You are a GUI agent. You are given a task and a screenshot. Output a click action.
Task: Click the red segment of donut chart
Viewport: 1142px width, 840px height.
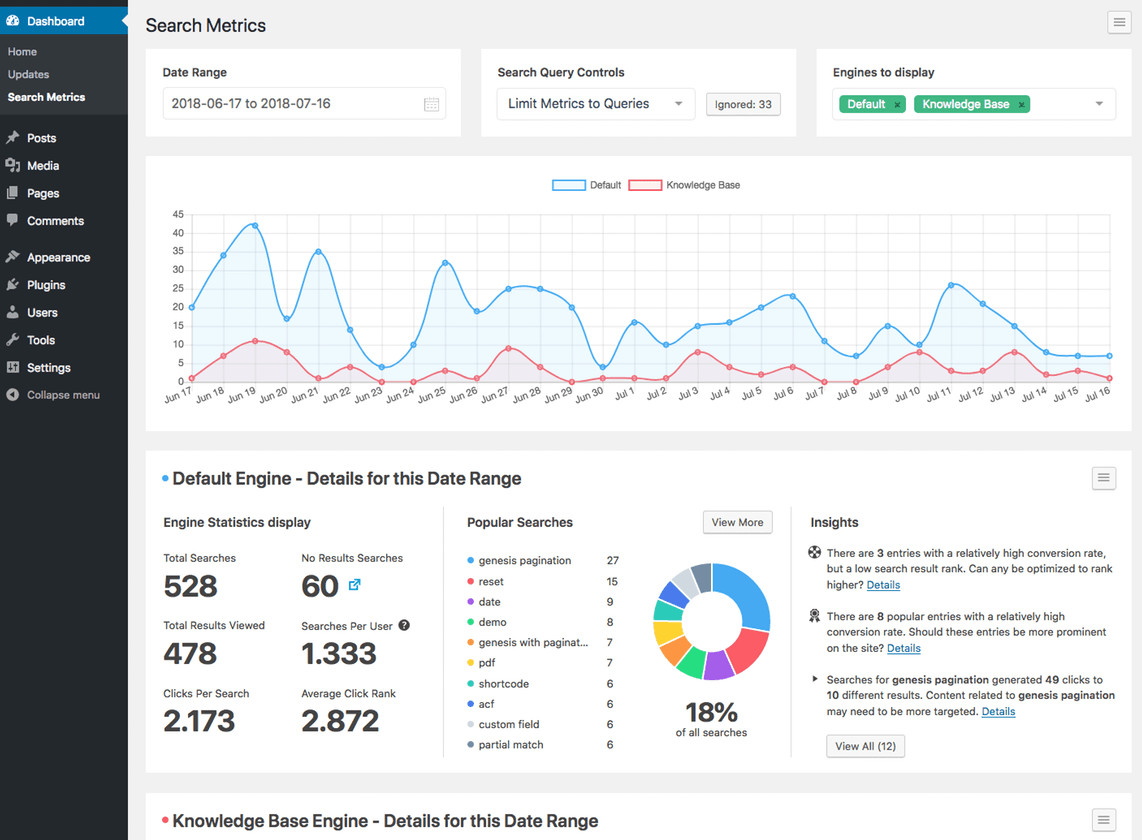(749, 651)
